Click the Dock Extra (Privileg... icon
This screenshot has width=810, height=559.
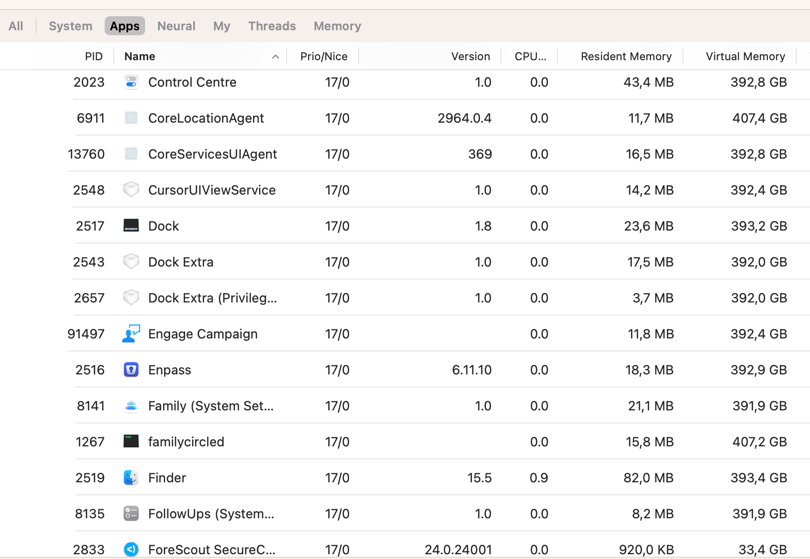(131, 298)
